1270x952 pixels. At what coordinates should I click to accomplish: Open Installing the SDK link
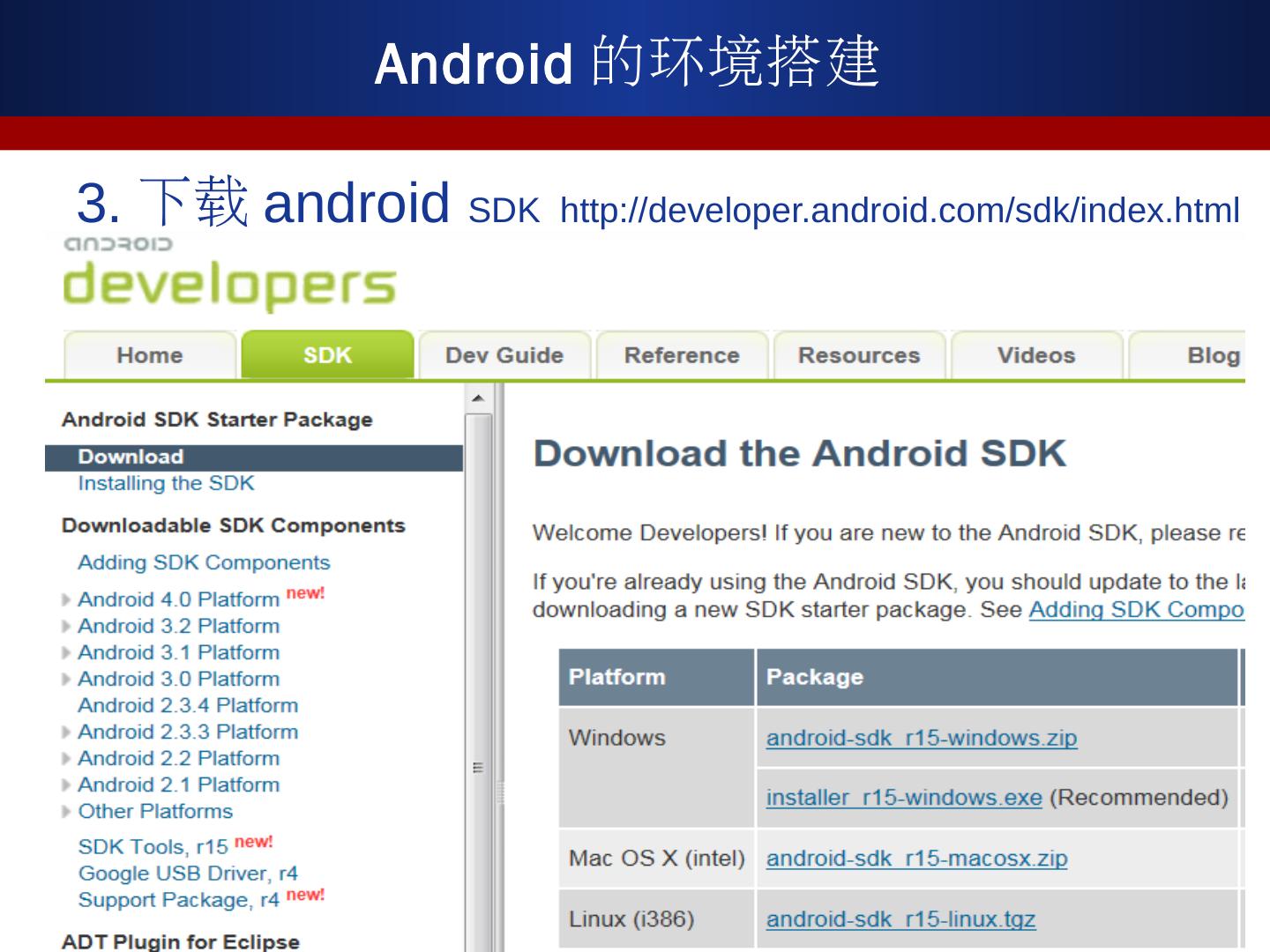[166, 483]
